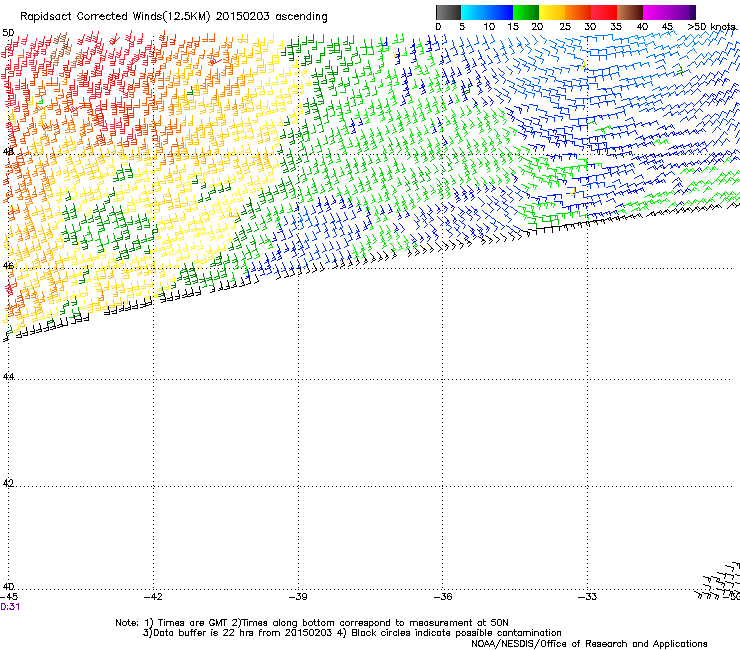Click the green 15-20 knots legend segment
Screen dimensions: 740x650
pos(526,12)
